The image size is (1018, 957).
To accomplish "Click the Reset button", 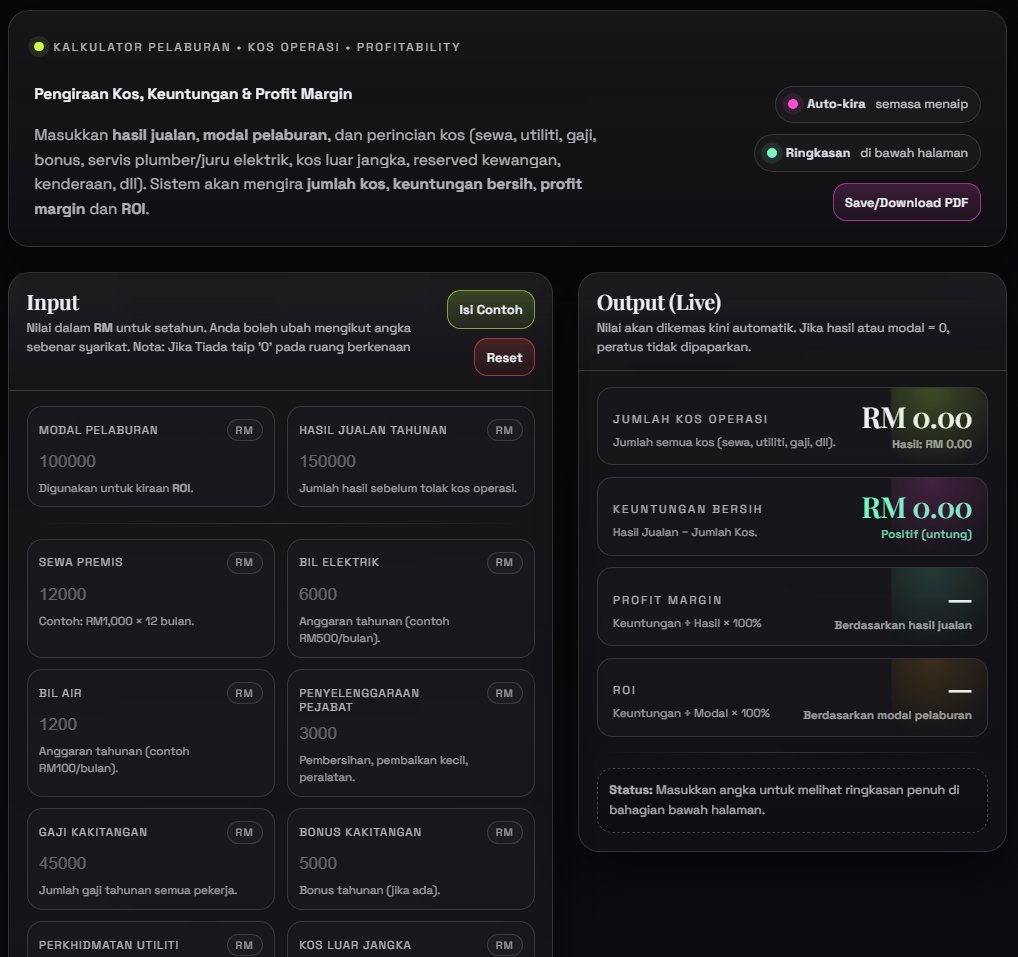I will pyautogui.click(x=504, y=358).
